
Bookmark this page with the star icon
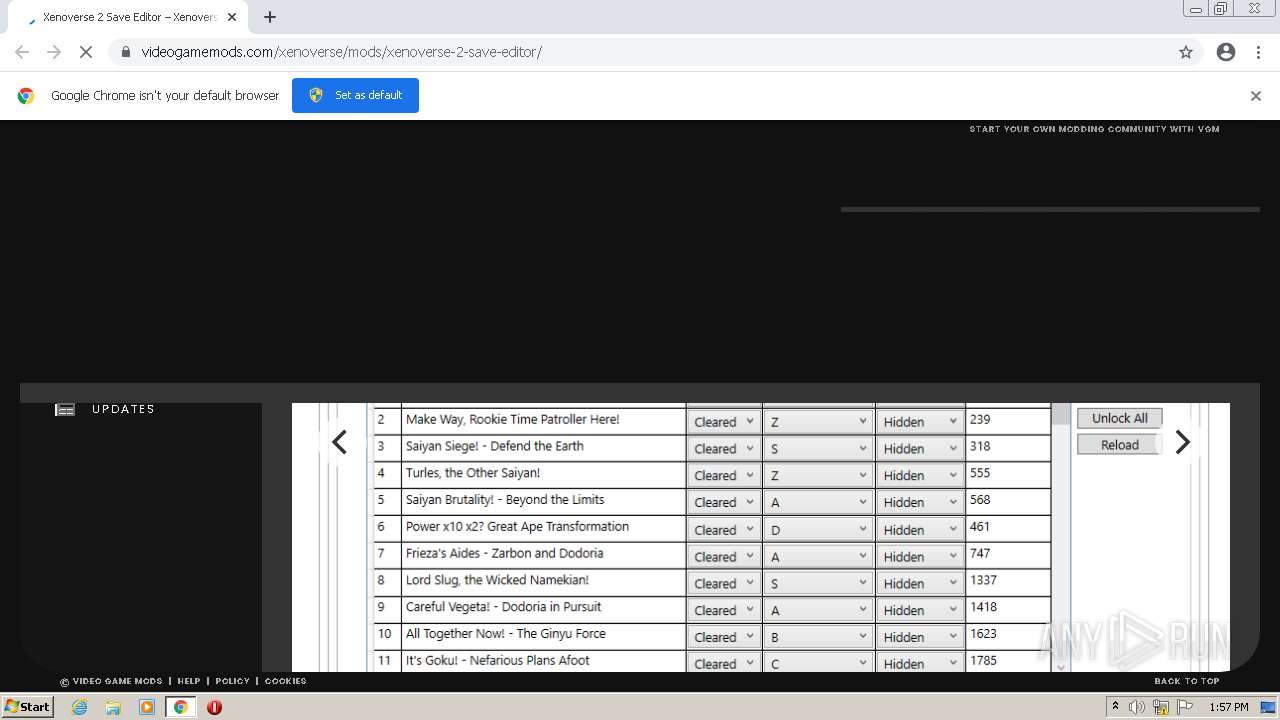tap(1186, 52)
